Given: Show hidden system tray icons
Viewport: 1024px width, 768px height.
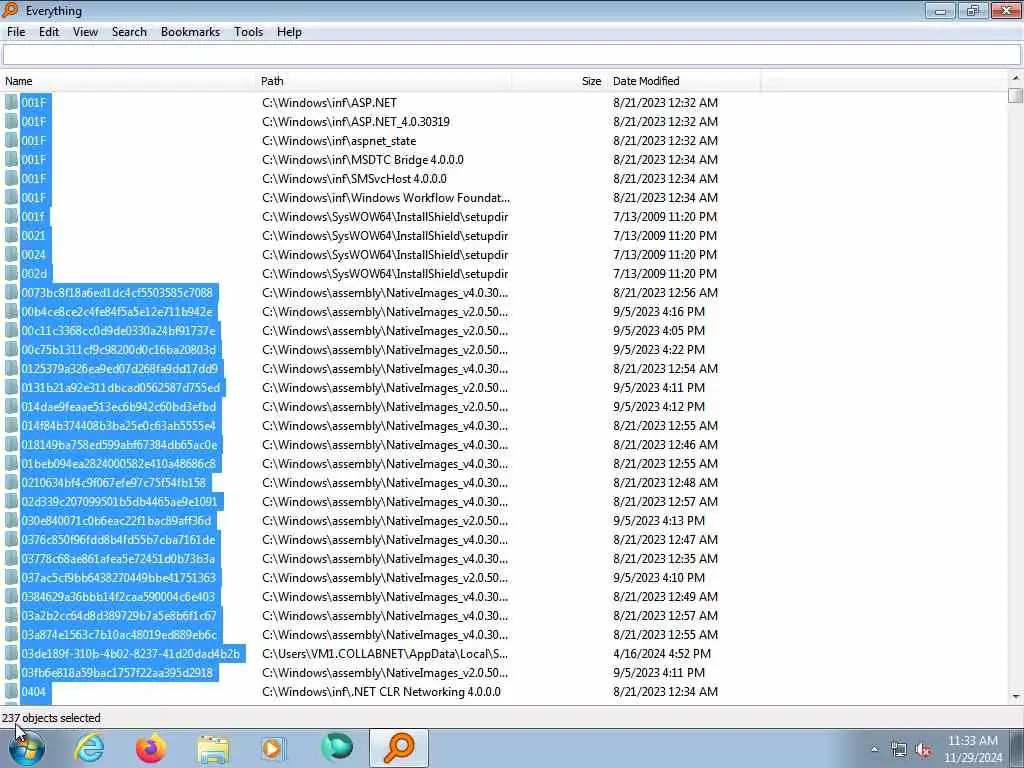Looking at the screenshot, I should 874,749.
